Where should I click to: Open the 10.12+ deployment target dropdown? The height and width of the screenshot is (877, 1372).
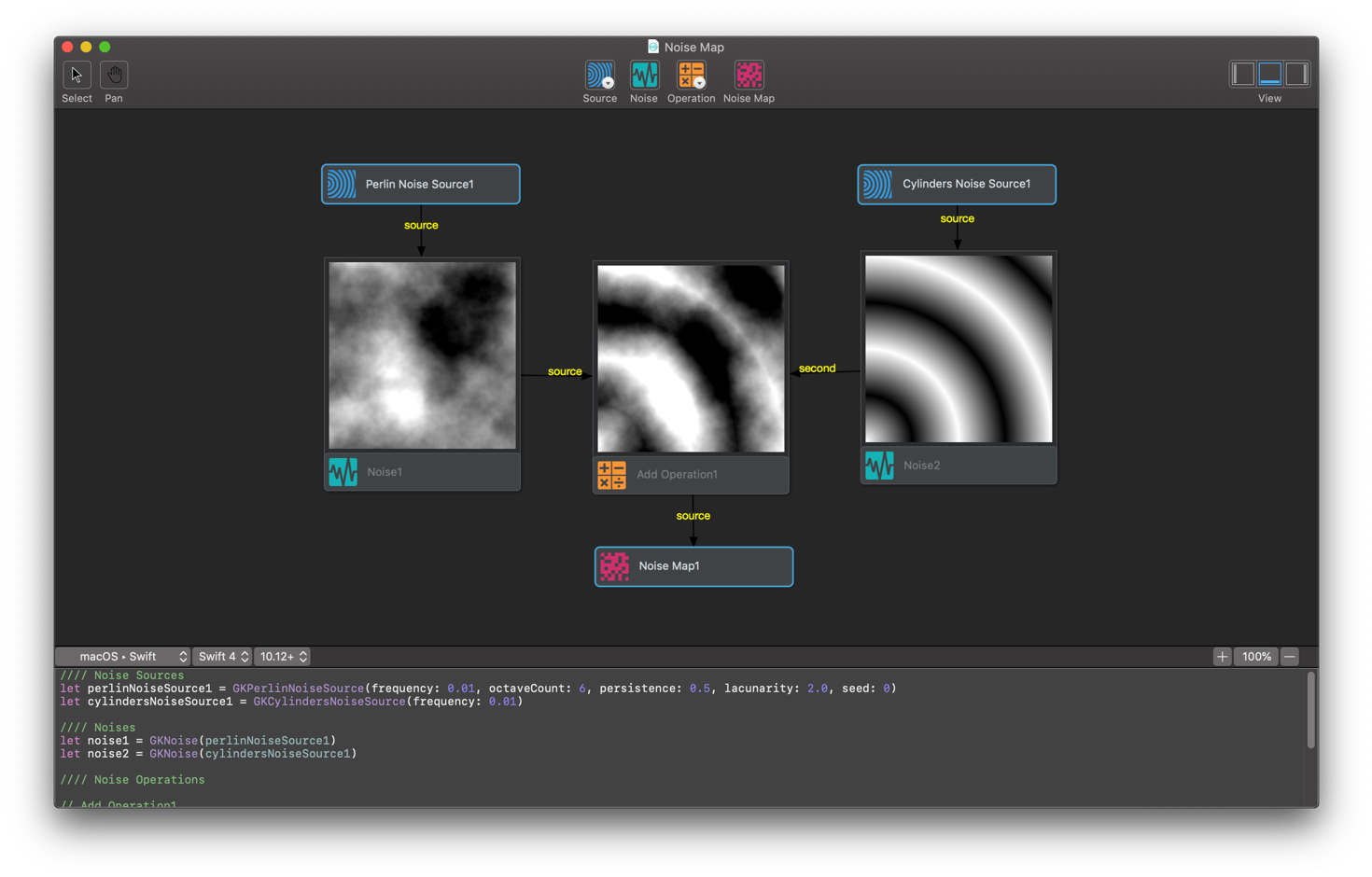283,657
